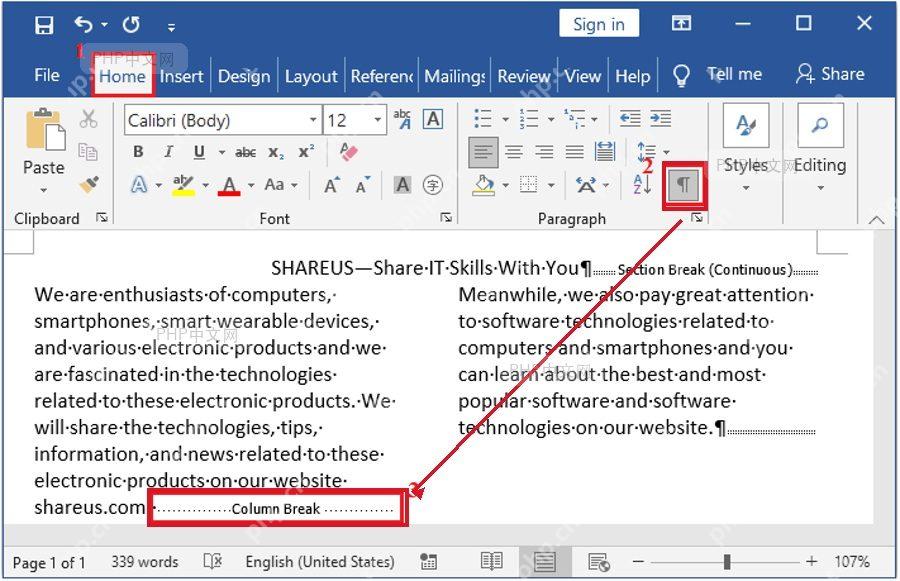Switch to the Layout tab
900x581 pixels.
(x=311, y=76)
